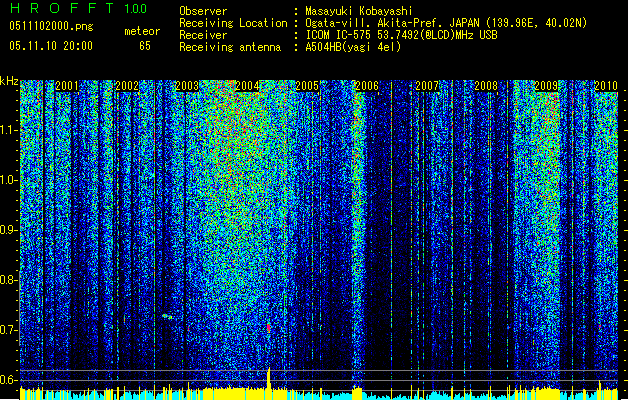Click the 2010 time marker
This screenshot has width=629, height=400.
[x=606, y=85]
